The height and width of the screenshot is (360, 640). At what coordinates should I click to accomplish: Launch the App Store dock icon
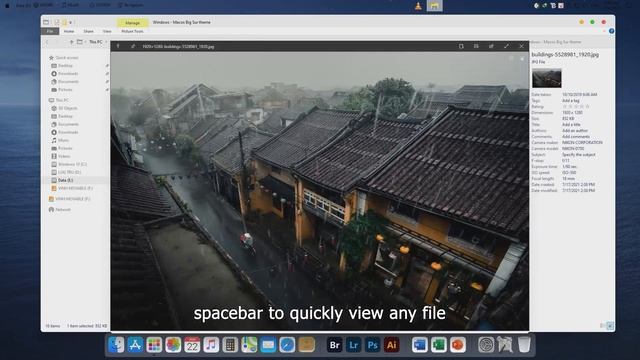coord(135,345)
